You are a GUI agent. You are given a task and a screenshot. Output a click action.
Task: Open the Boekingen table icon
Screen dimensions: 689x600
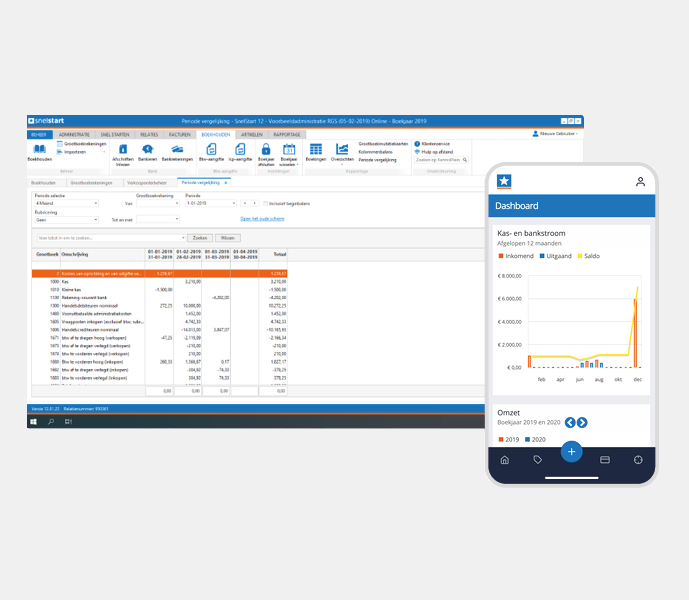tap(315, 149)
